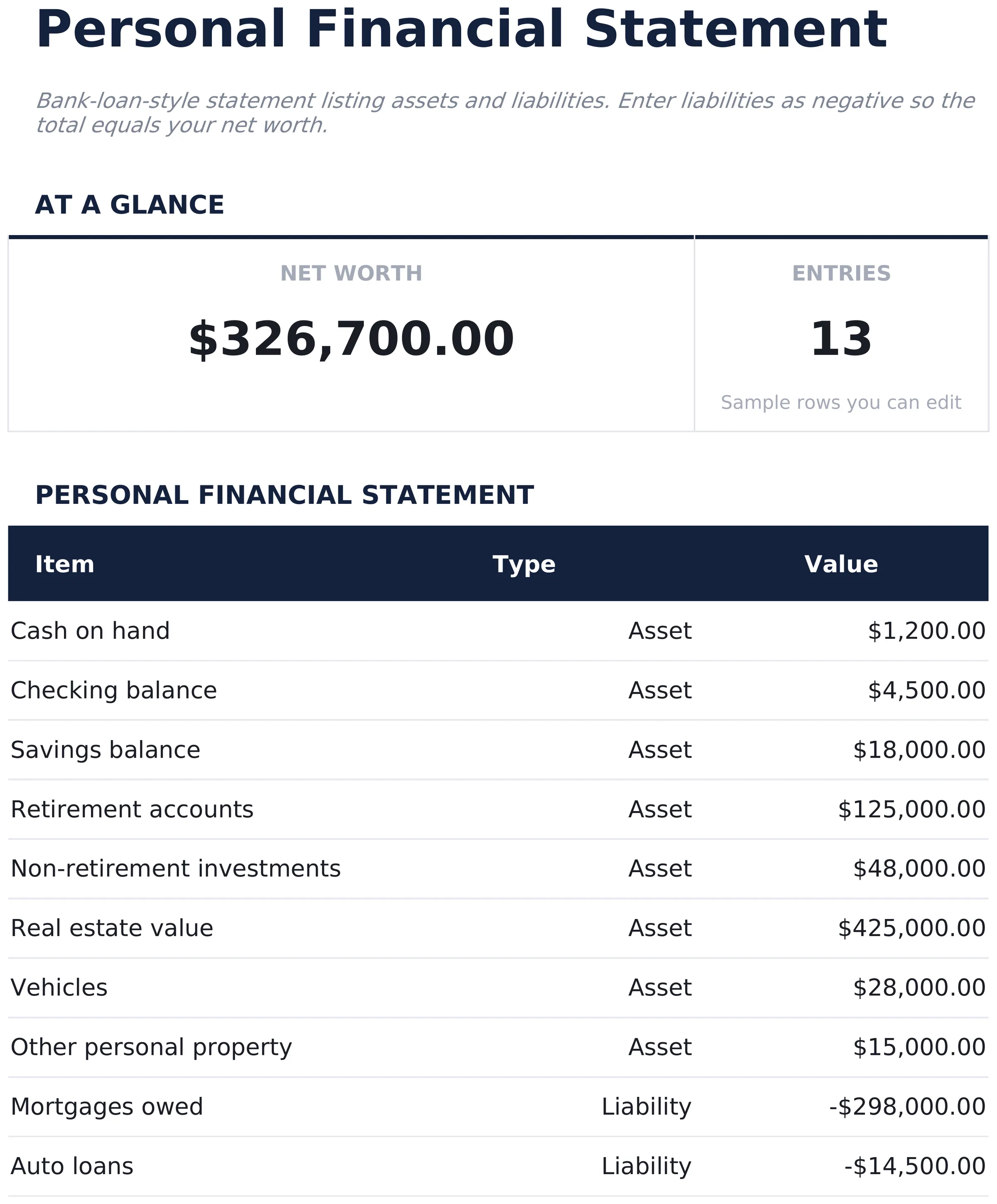This screenshot has width=997, height=1204.
Task: Click the At A Glance heading
Action: point(130,205)
